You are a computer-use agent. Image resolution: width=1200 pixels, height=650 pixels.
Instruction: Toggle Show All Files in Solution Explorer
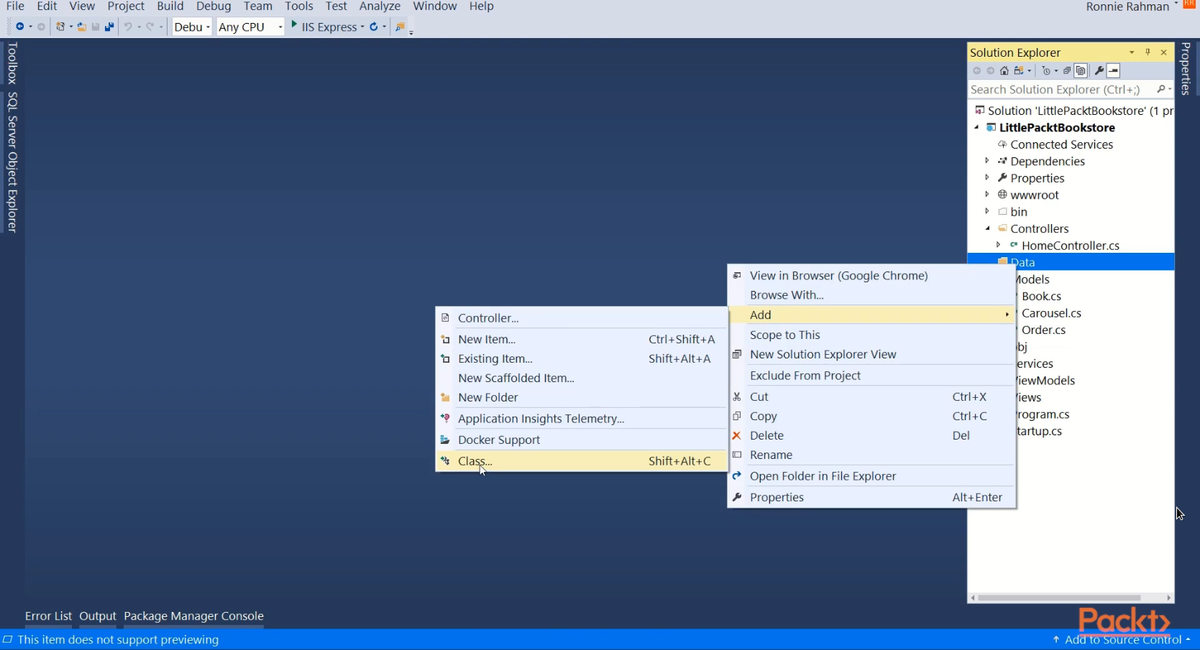pyautogui.click(x=1081, y=71)
